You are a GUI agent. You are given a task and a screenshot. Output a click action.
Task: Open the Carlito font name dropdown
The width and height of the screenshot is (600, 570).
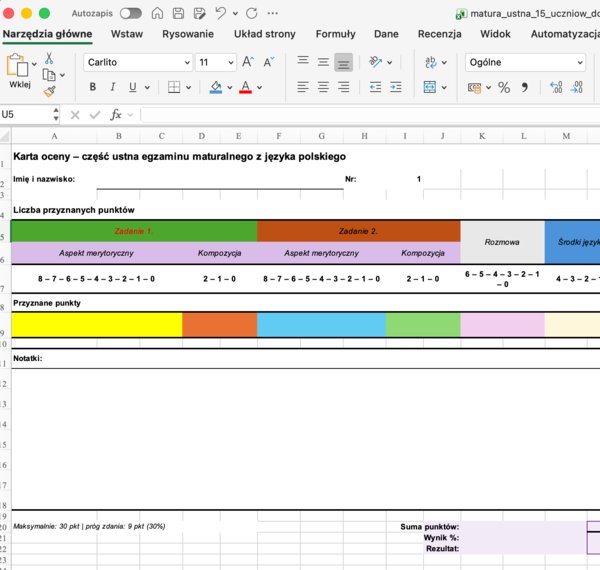tap(138, 62)
